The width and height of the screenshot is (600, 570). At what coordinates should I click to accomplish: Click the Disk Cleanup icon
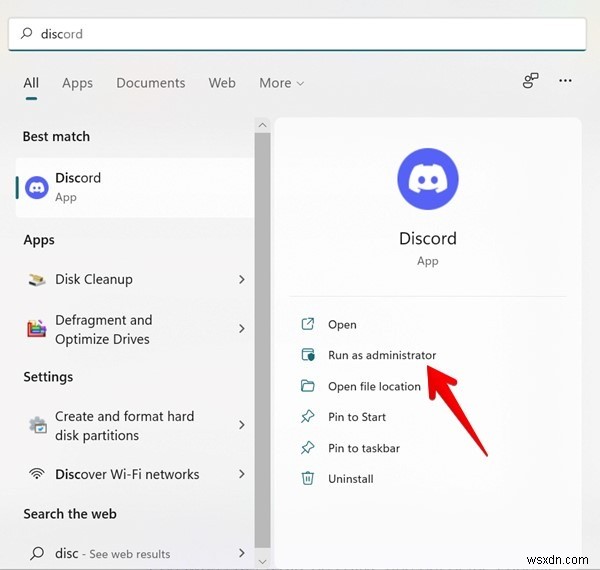point(37,280)
